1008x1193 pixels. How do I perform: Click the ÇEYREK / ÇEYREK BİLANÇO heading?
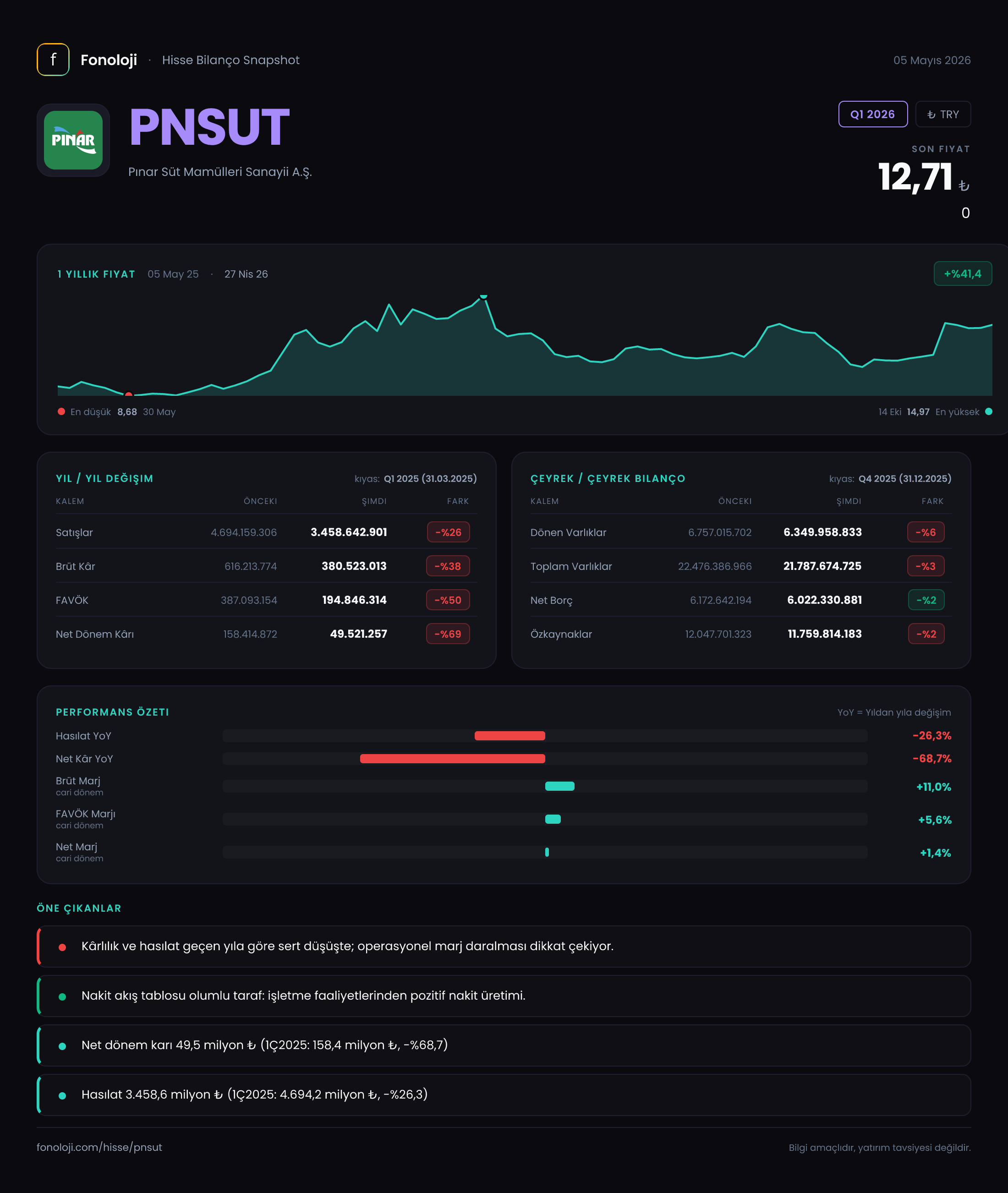608,479
